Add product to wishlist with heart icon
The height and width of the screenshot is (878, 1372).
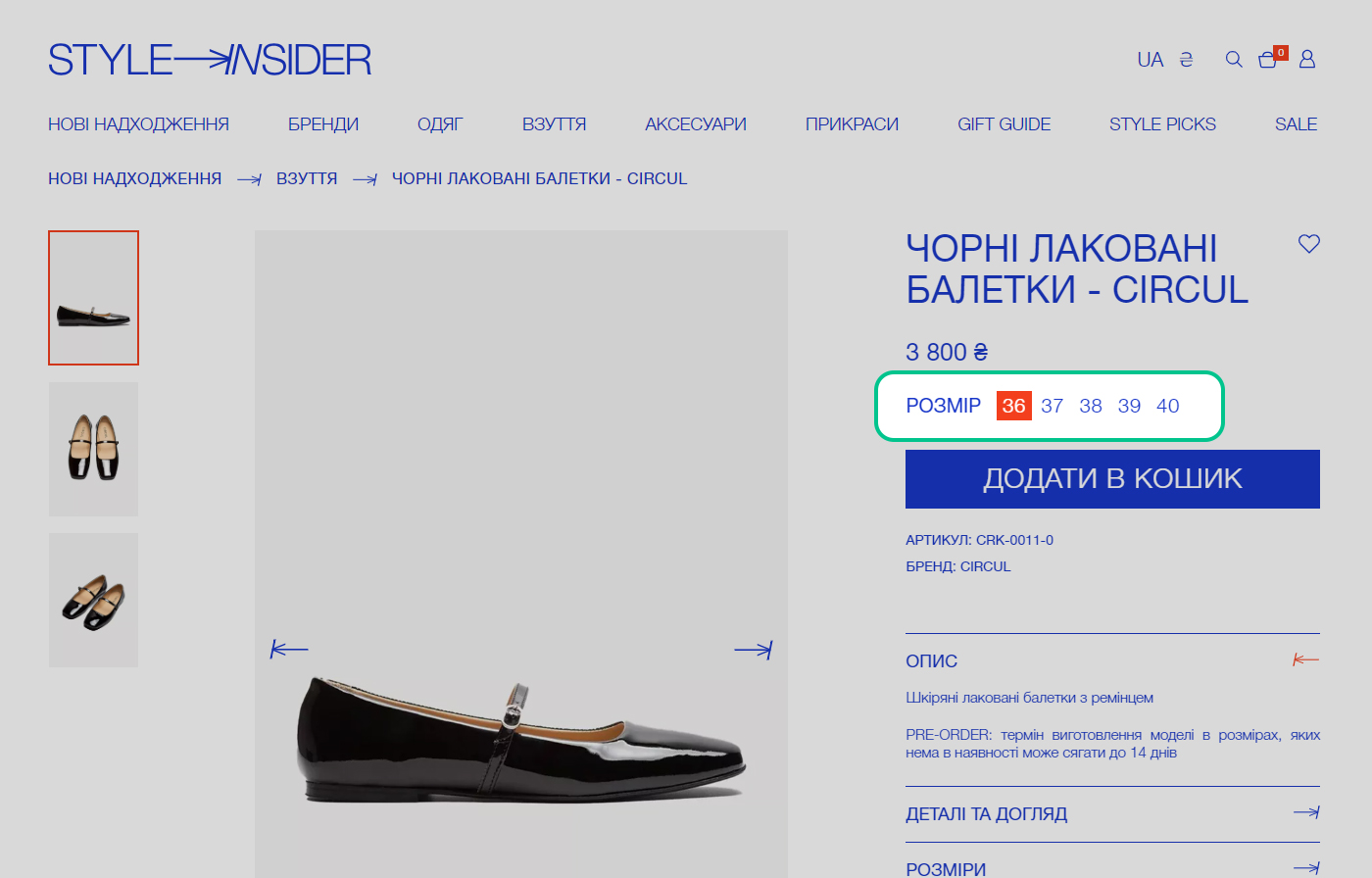pos(1309,244)
